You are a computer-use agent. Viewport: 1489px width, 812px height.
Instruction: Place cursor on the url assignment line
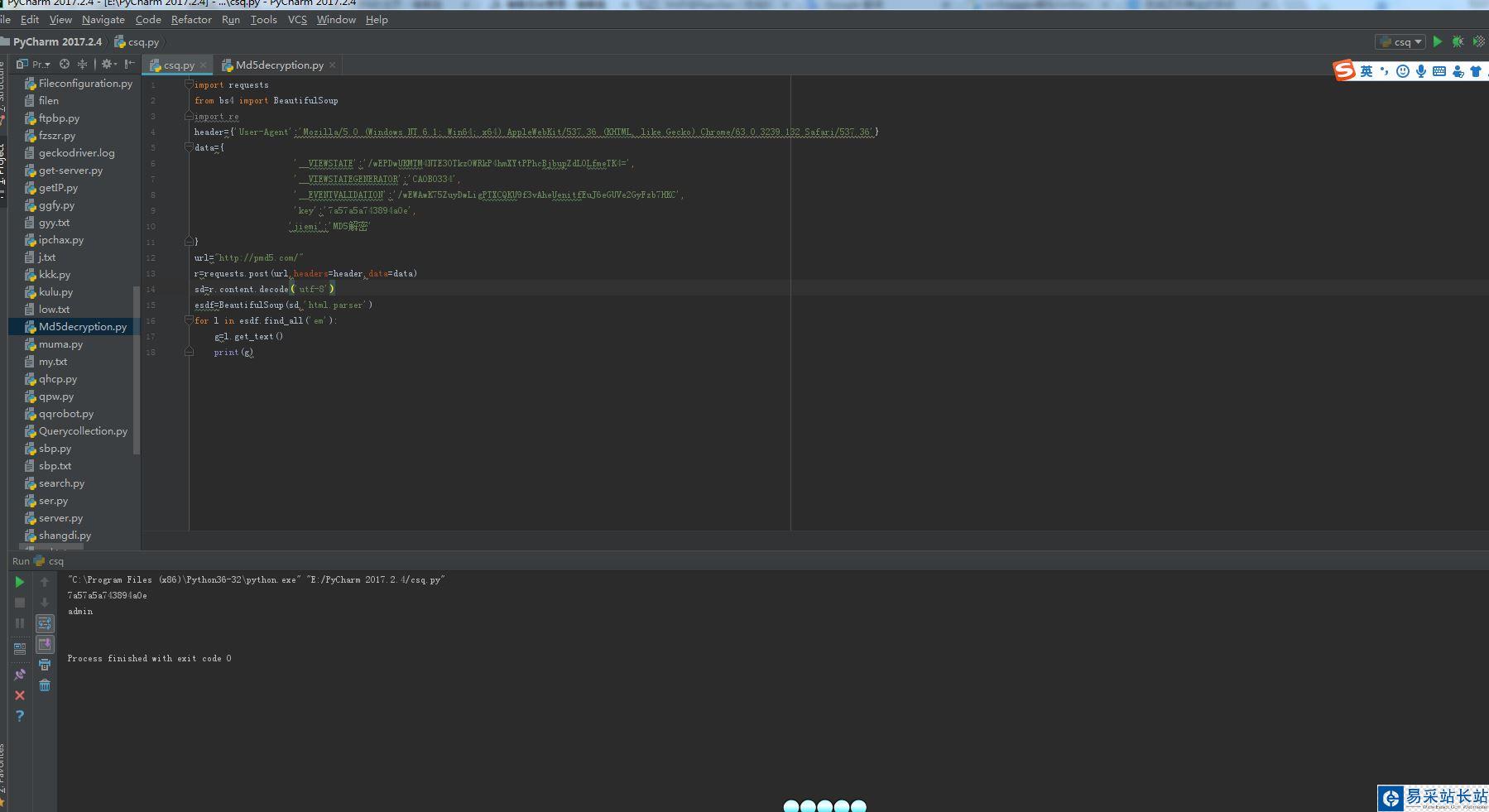click(x=248, y=257)
